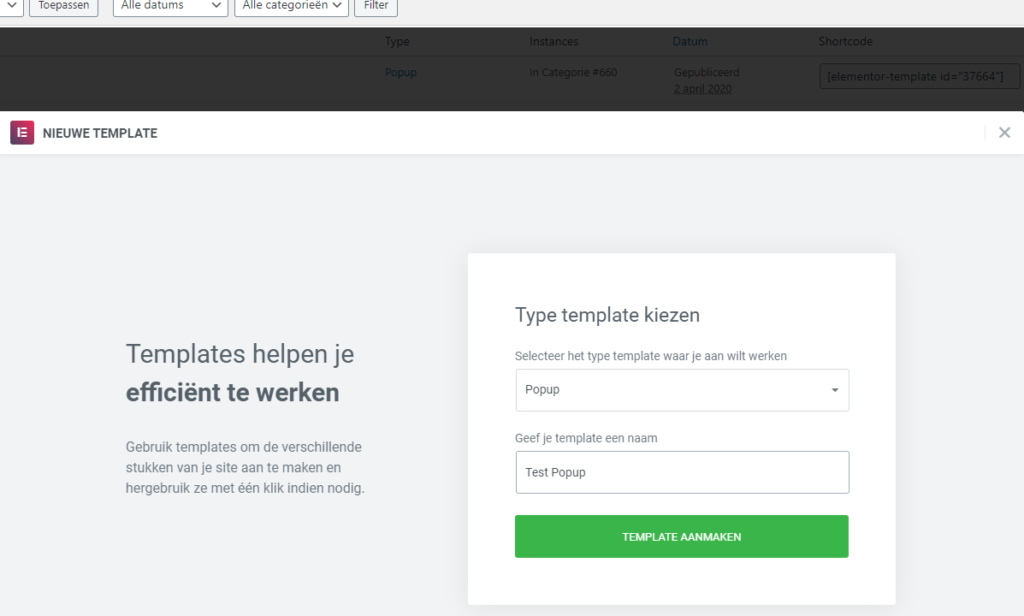Close the Nieuwe Template dialog

tap(1004, 133)
